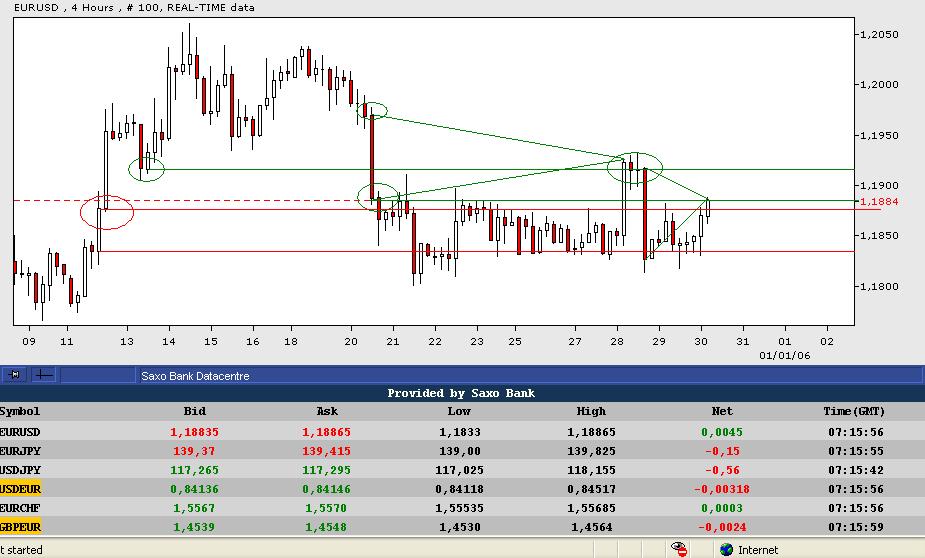Click the Internet zone label in status bar
This screenshot has width=925, height=558.
758,550
